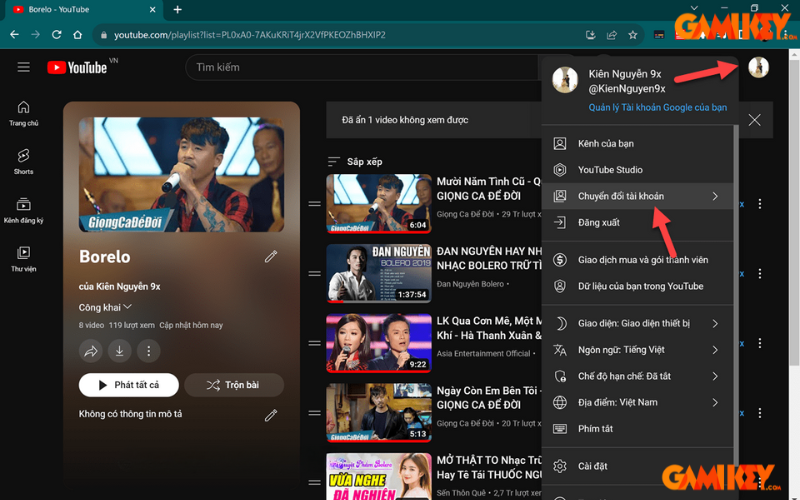Open YouTube Studio from account menu
This screenshot has width=800, height=500.
(637, 170)
